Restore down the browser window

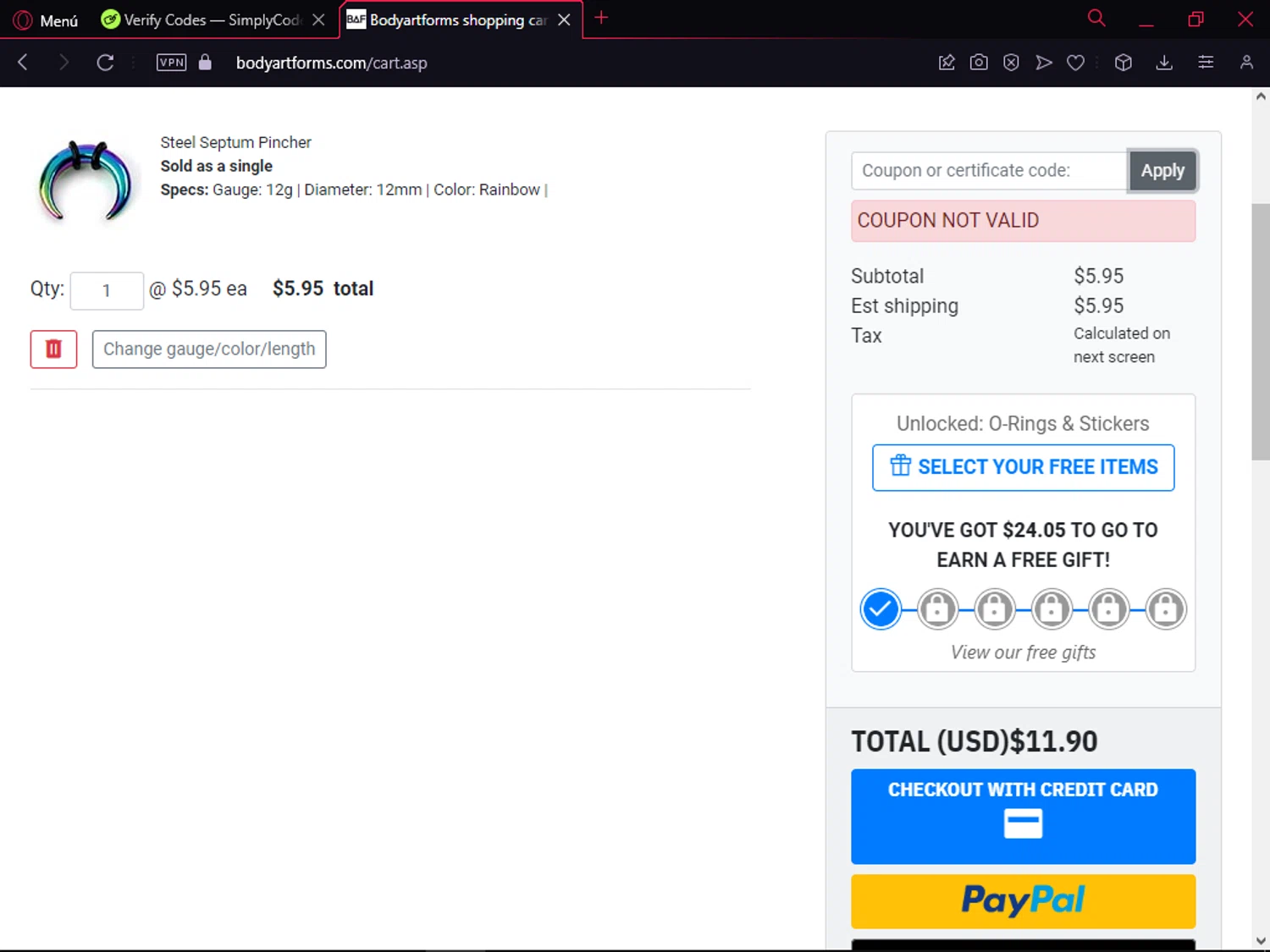[1195, 19]
